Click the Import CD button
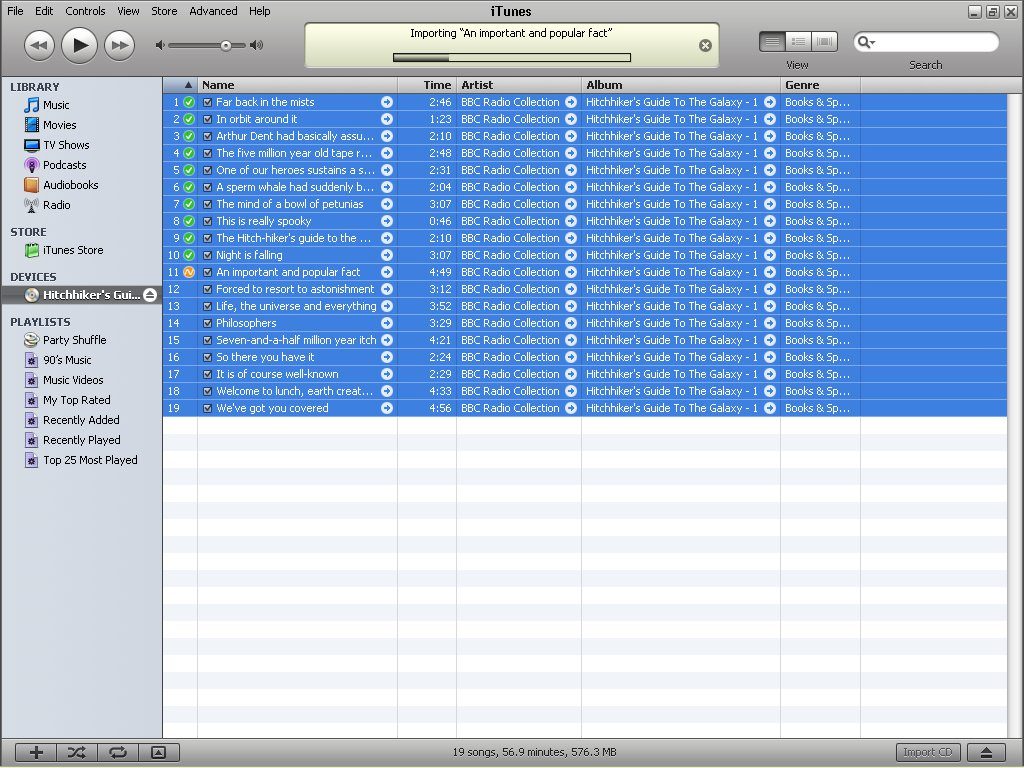The image size is (1024, 768). 928,752
